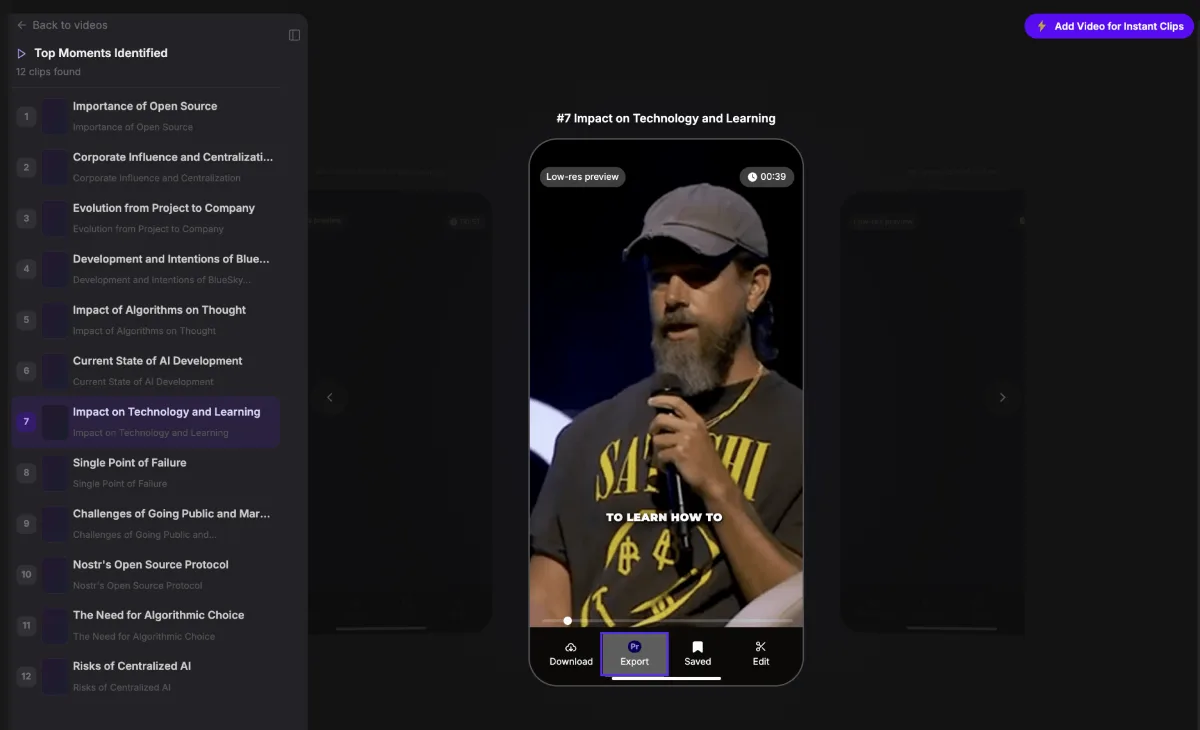
Task: Click the Premiere Export icon
Action: tap(634, 647)
